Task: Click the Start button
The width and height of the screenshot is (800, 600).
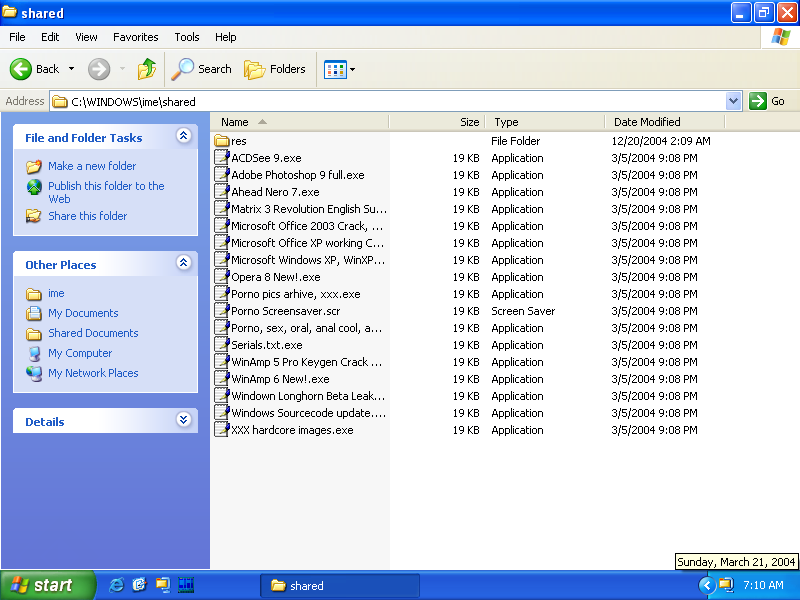Action: point(47,585)
